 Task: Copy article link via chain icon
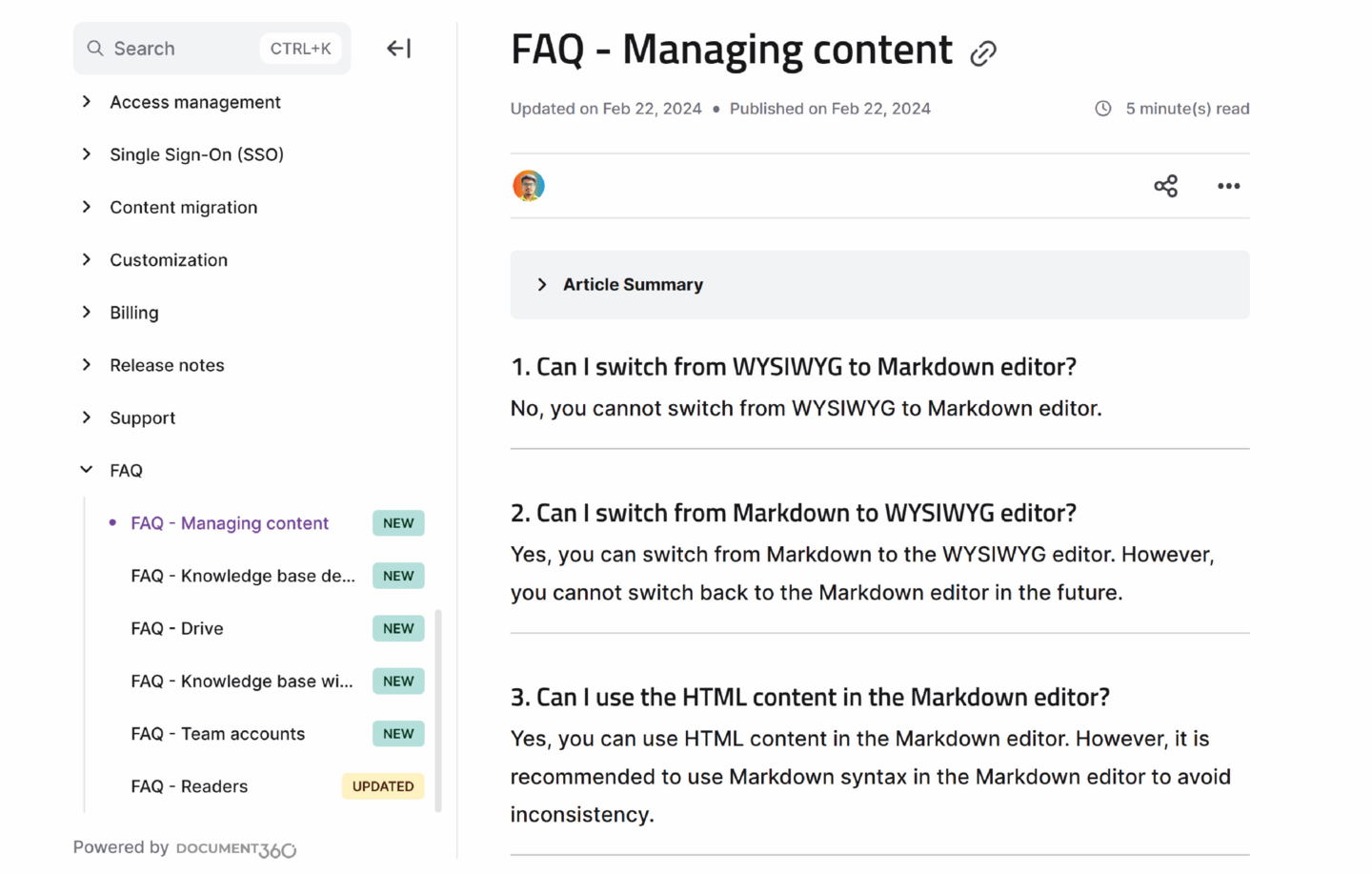tap(983, 53)
